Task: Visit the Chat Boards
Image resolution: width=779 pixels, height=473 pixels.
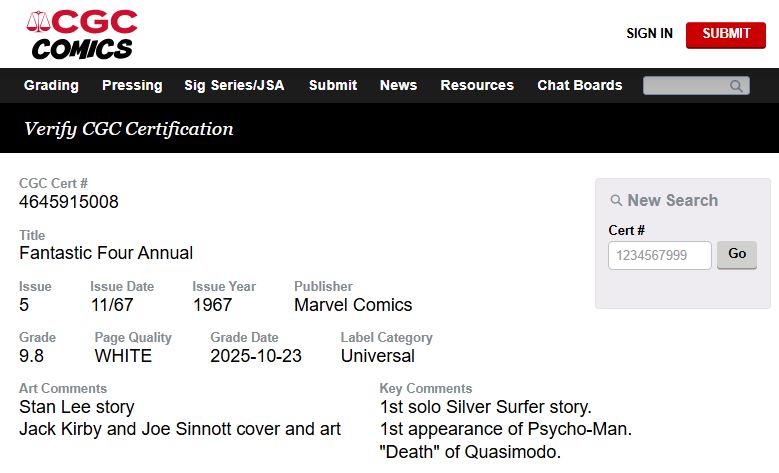Action: (580, 85)
